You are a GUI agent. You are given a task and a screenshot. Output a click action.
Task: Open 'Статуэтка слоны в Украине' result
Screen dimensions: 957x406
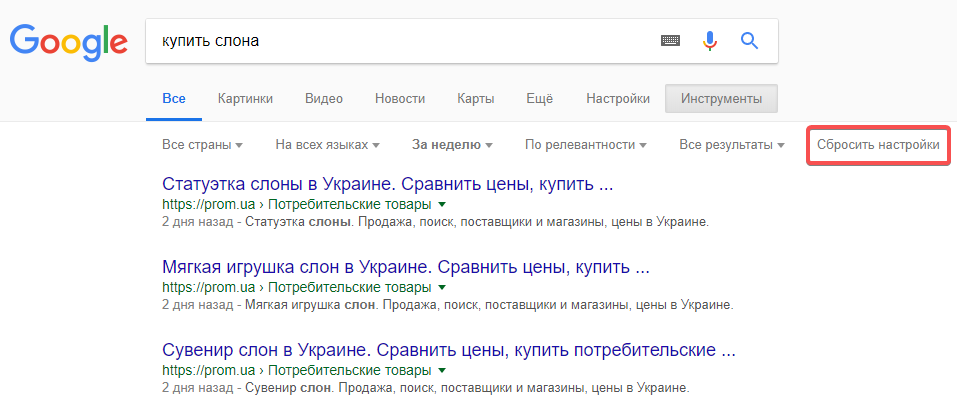pos(388,184)
